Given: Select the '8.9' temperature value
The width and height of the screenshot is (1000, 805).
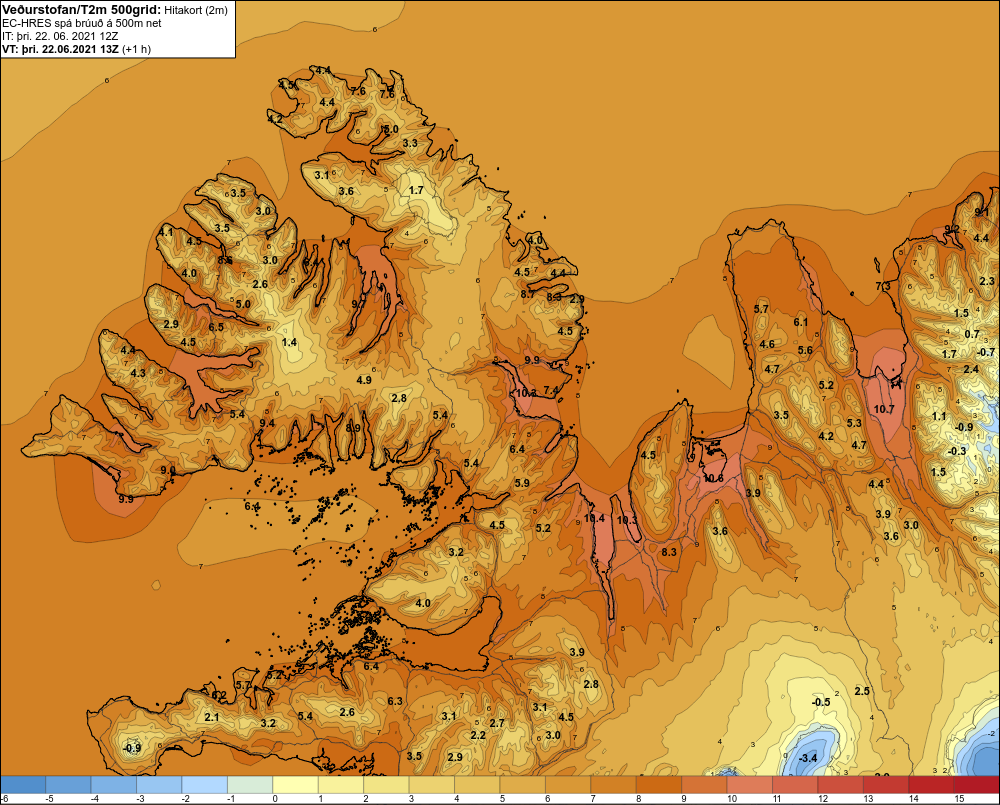Looking at the screenshot, I should (x=353, y=428).
